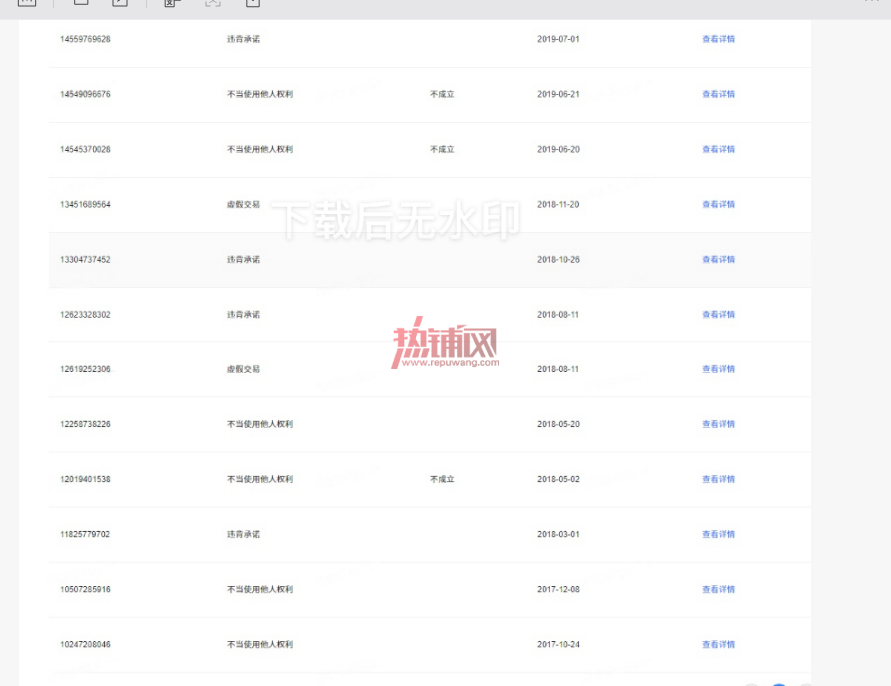This screenshot has height=686, width=891.
Task: View details of the 2018-03-01 record
Action: tap(718, 535)
